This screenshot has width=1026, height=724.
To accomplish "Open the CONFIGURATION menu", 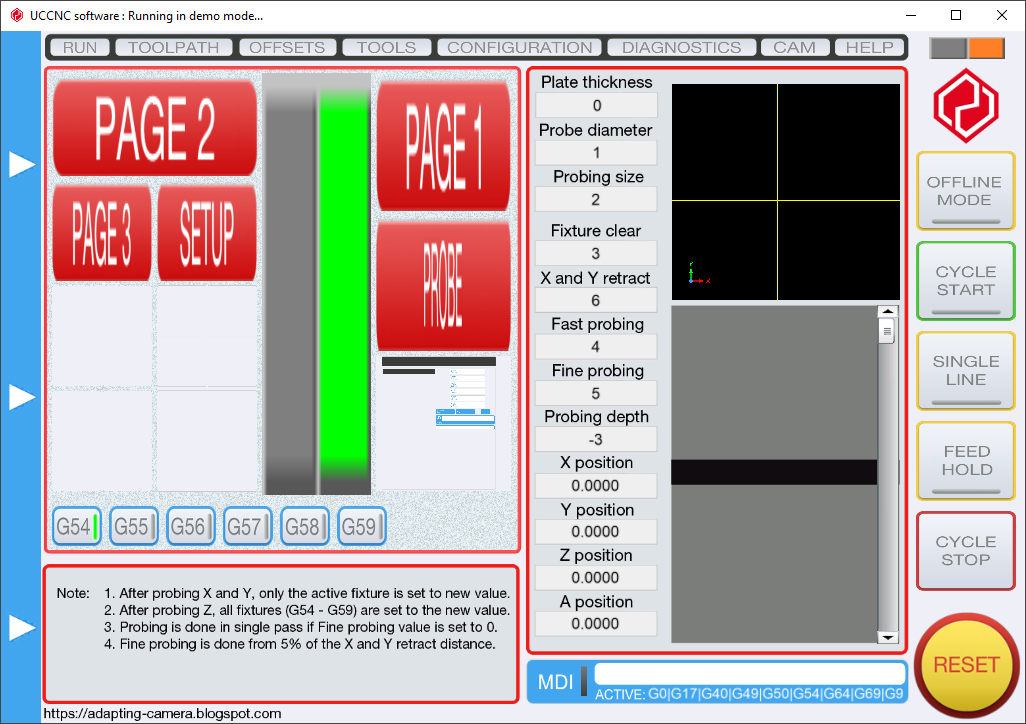I will pyautogui.click(x=518, y=46).
